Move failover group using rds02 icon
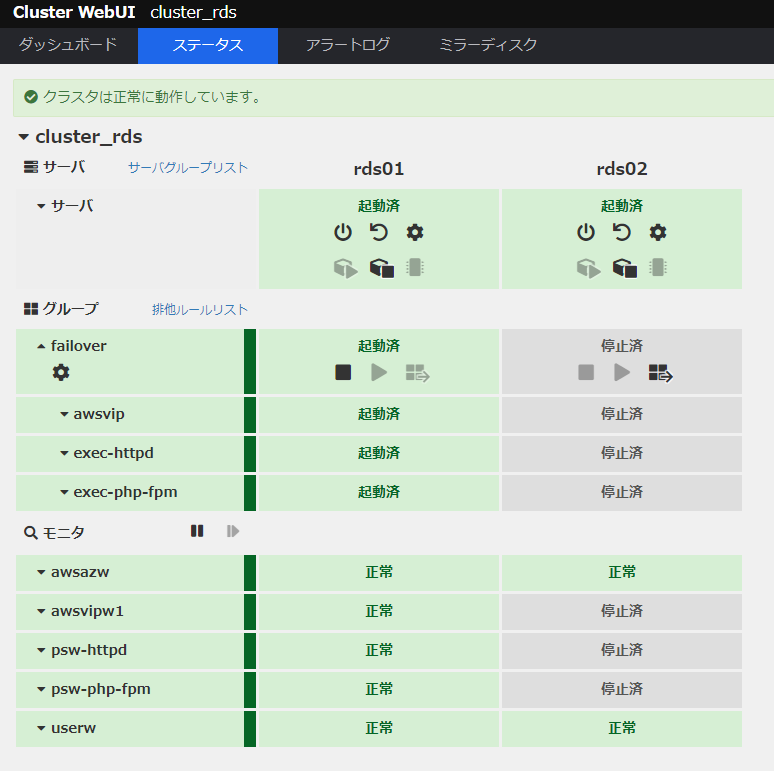The image size is (774, 771). click(660, 373)
